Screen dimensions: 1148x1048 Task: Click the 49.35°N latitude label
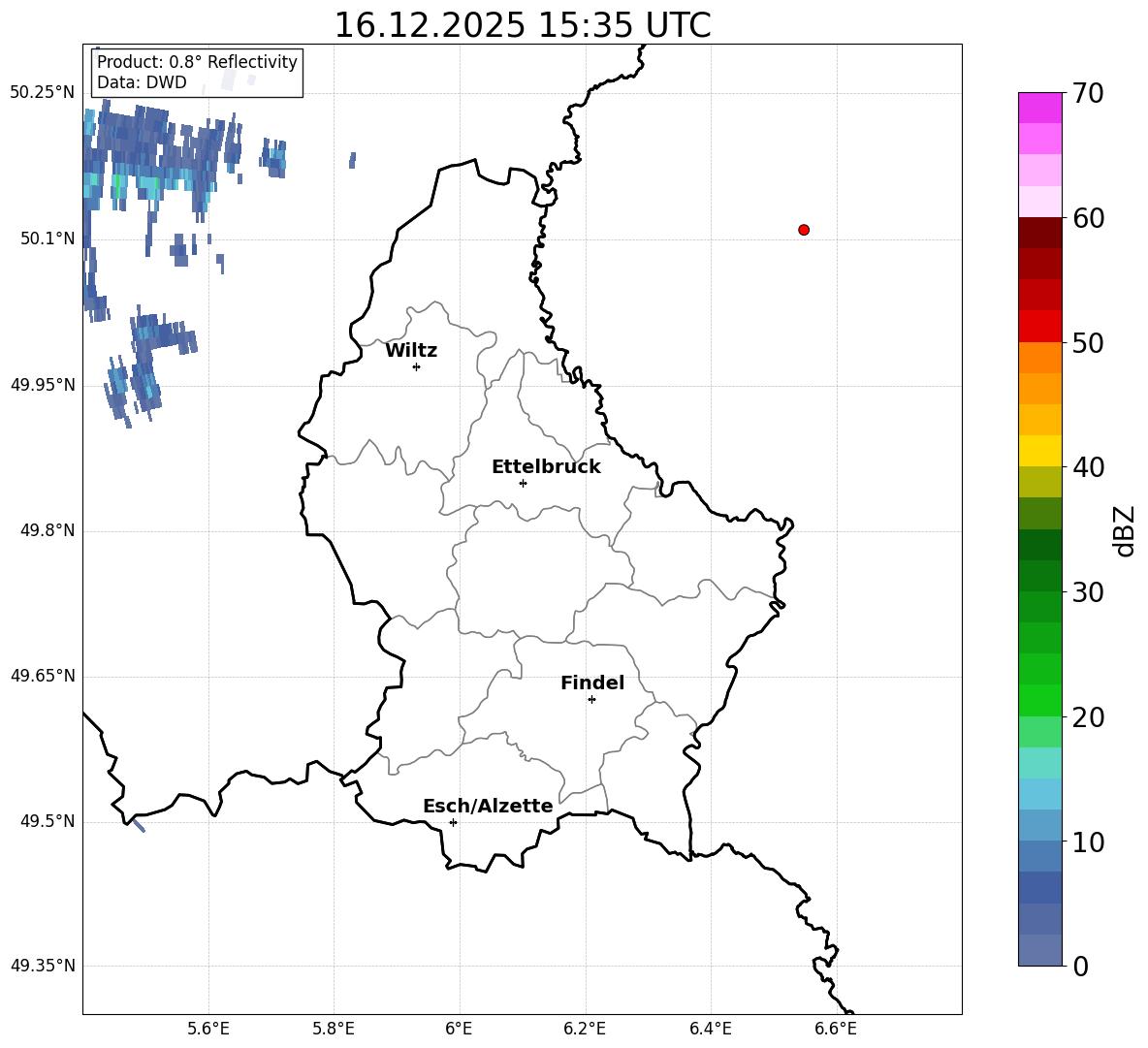point(43,966)
